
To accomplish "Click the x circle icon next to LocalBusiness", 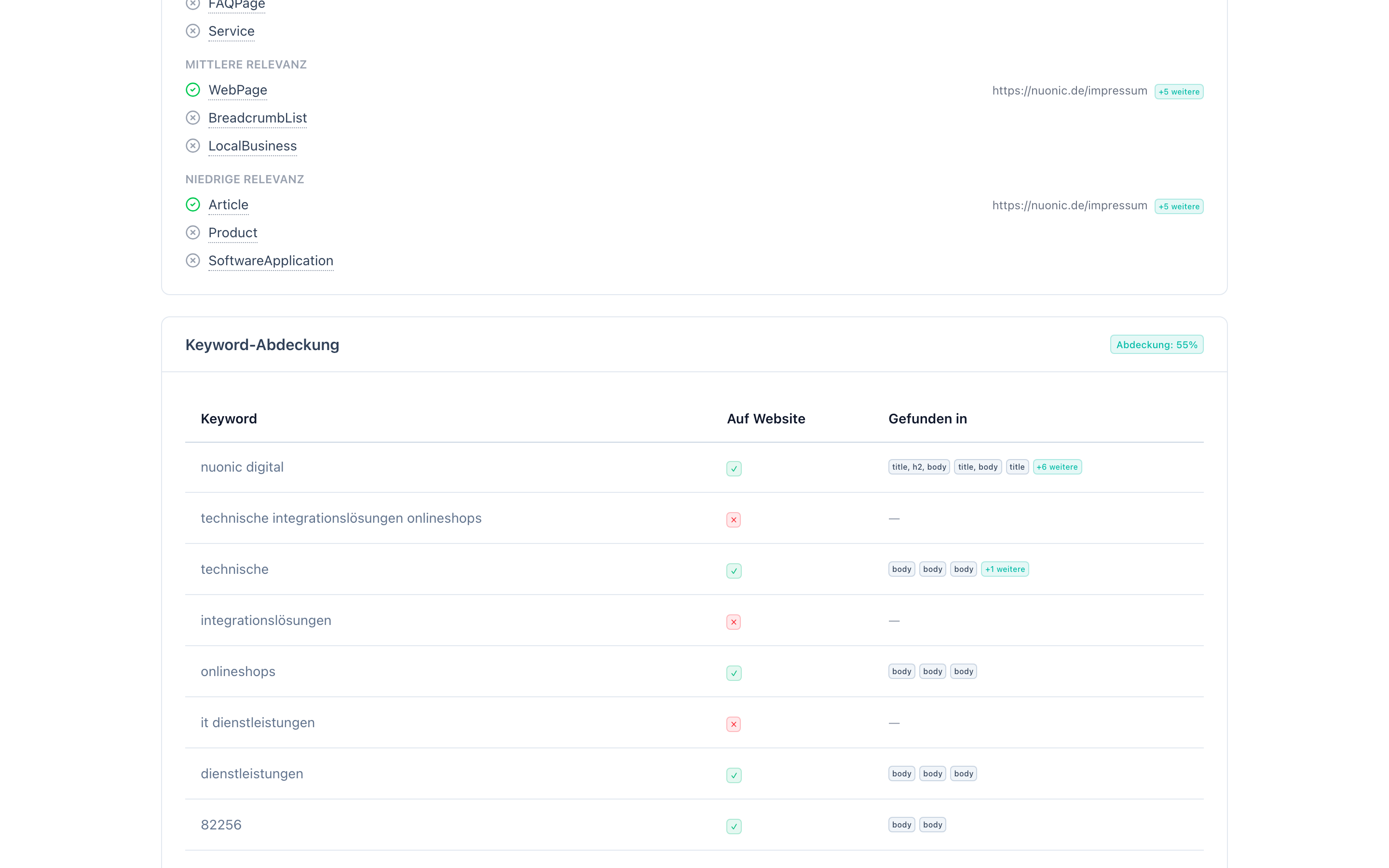I will pos(193,145).
